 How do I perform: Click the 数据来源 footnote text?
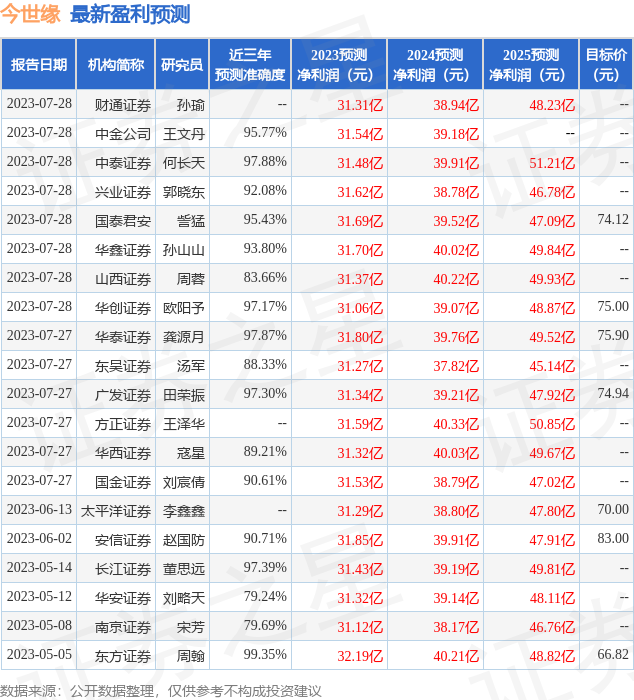161,691
